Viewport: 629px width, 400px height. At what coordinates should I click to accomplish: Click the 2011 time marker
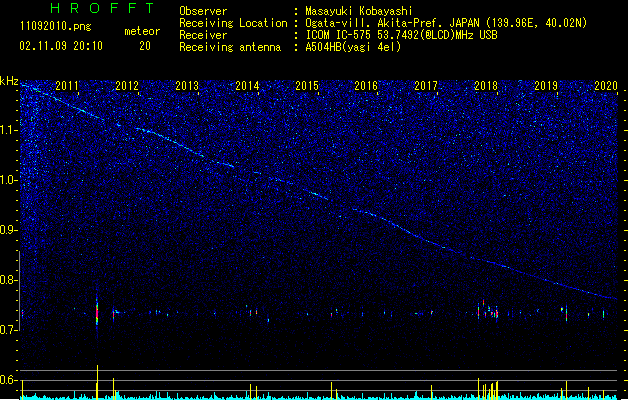tap(67, 85)
